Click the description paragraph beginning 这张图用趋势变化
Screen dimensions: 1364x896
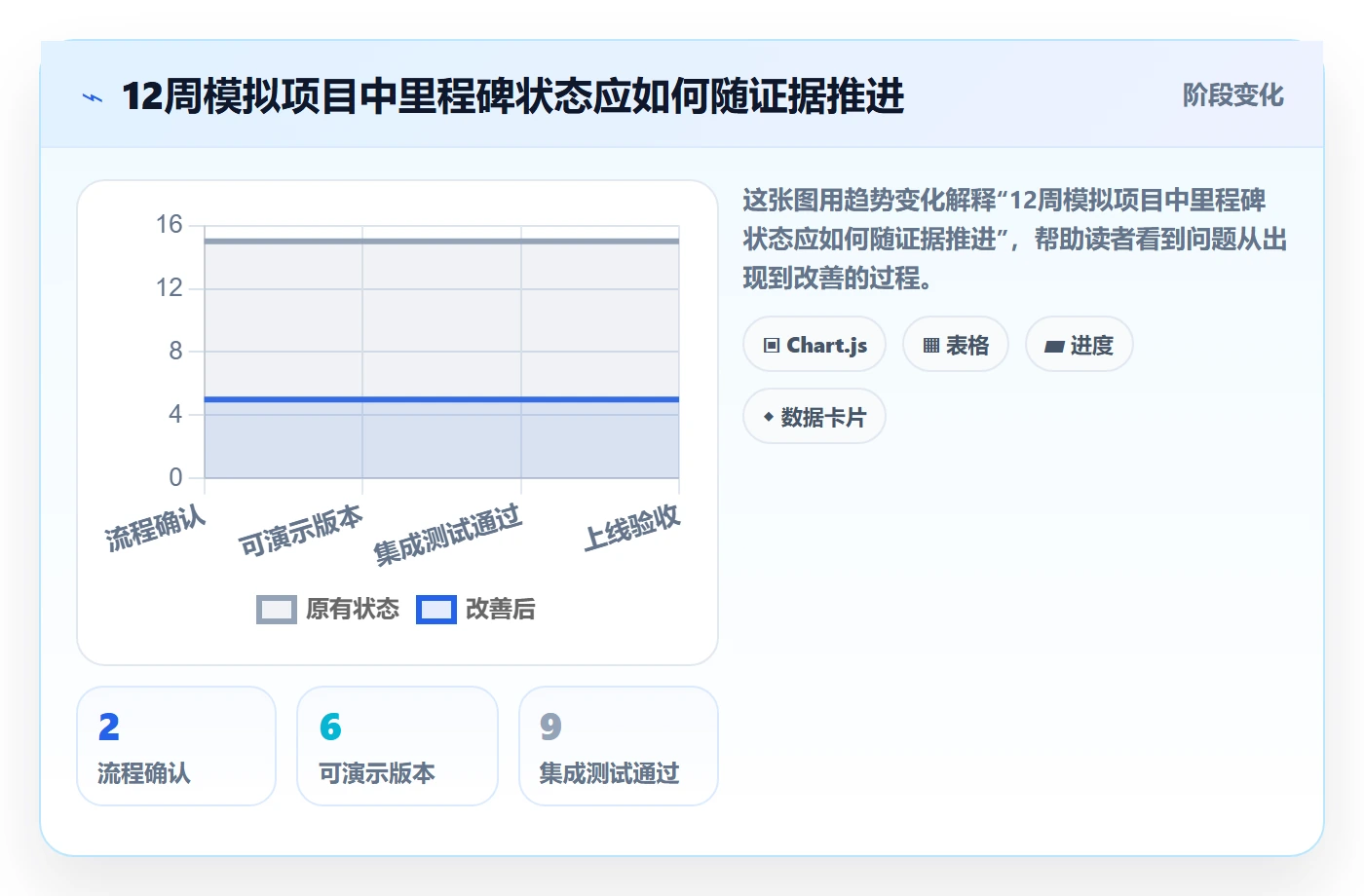pyautogui.click(x=1014, y=240)
